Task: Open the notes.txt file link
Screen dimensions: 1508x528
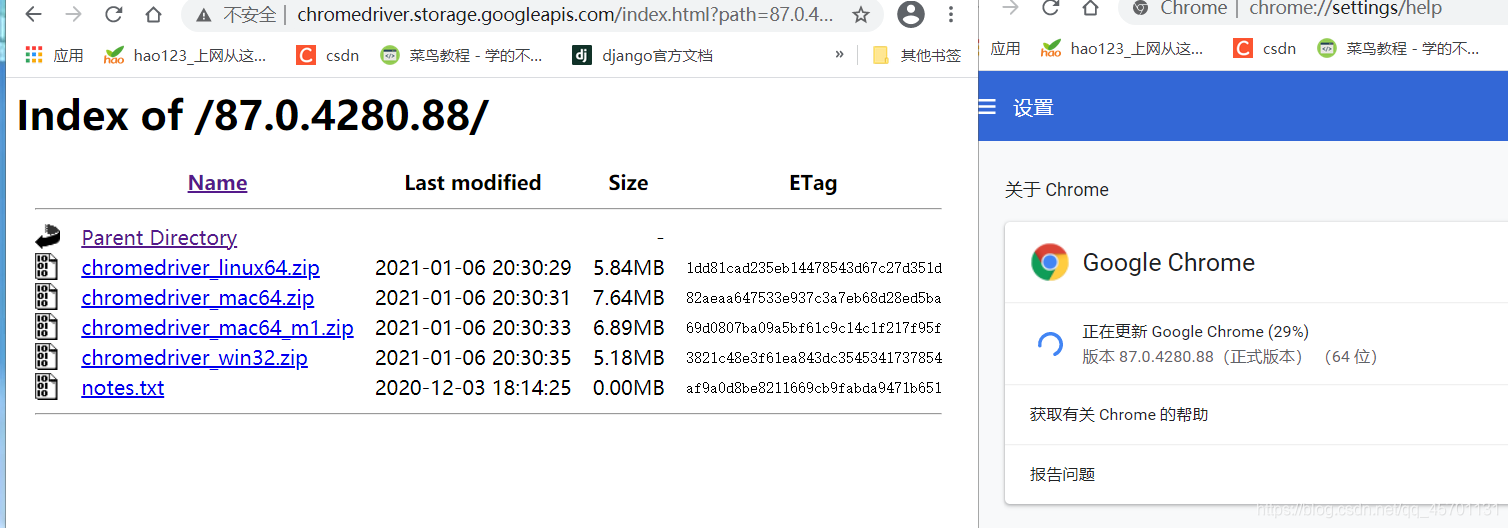Action: tap(122, 388)
